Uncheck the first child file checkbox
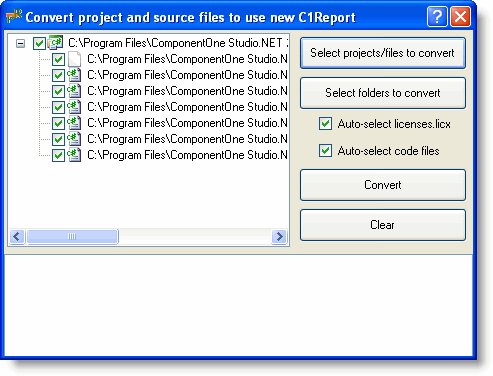Screen dimensions: 493x376 click(58, 59)
